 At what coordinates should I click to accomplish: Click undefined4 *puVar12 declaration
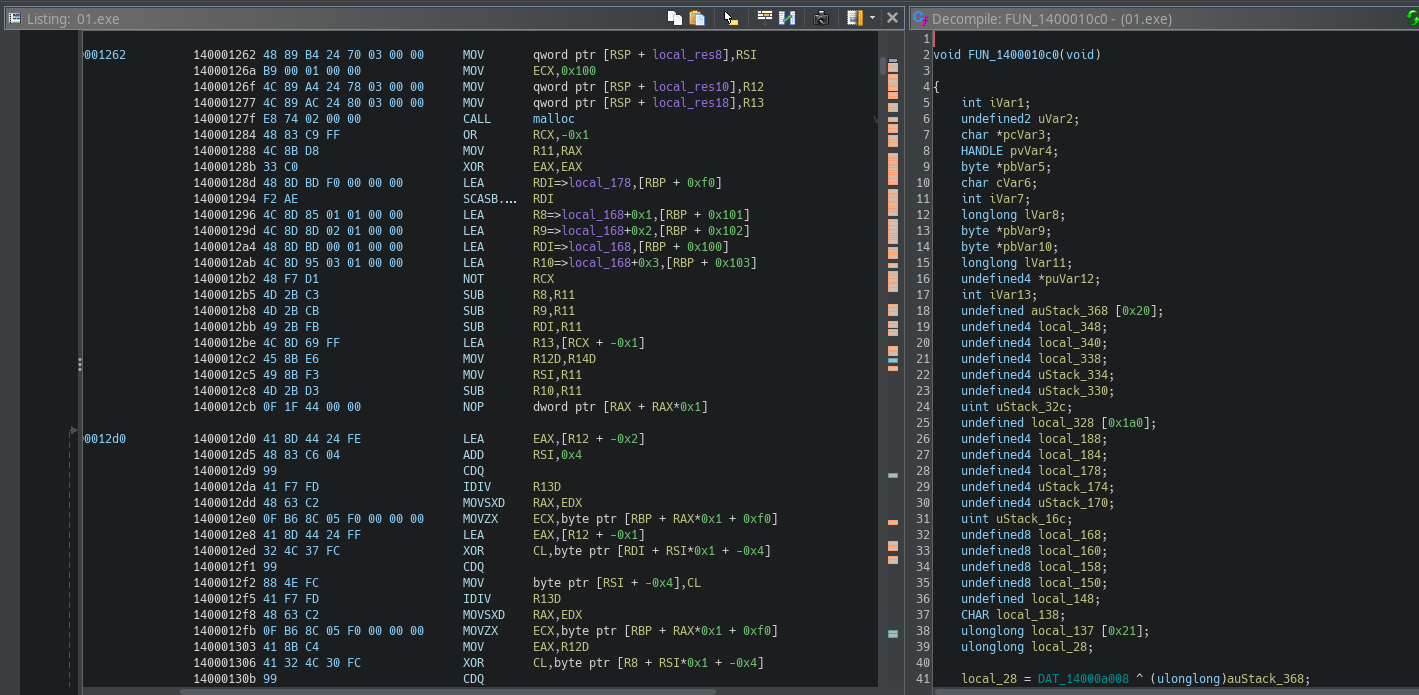1031,279
